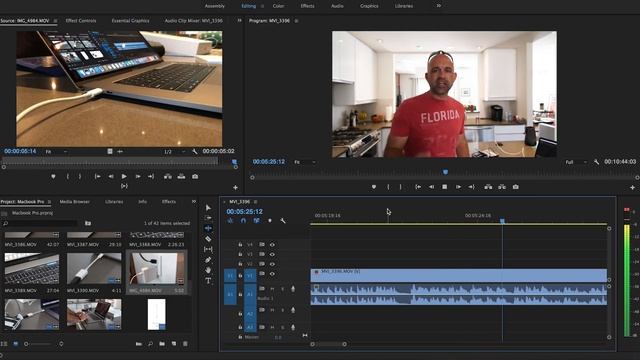Solo the A1 audio track
The width and height of the screenshot is (640, 360).
point(282,289)
